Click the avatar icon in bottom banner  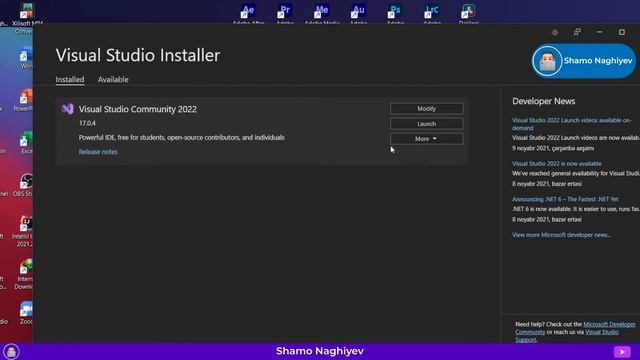(11, 351)
